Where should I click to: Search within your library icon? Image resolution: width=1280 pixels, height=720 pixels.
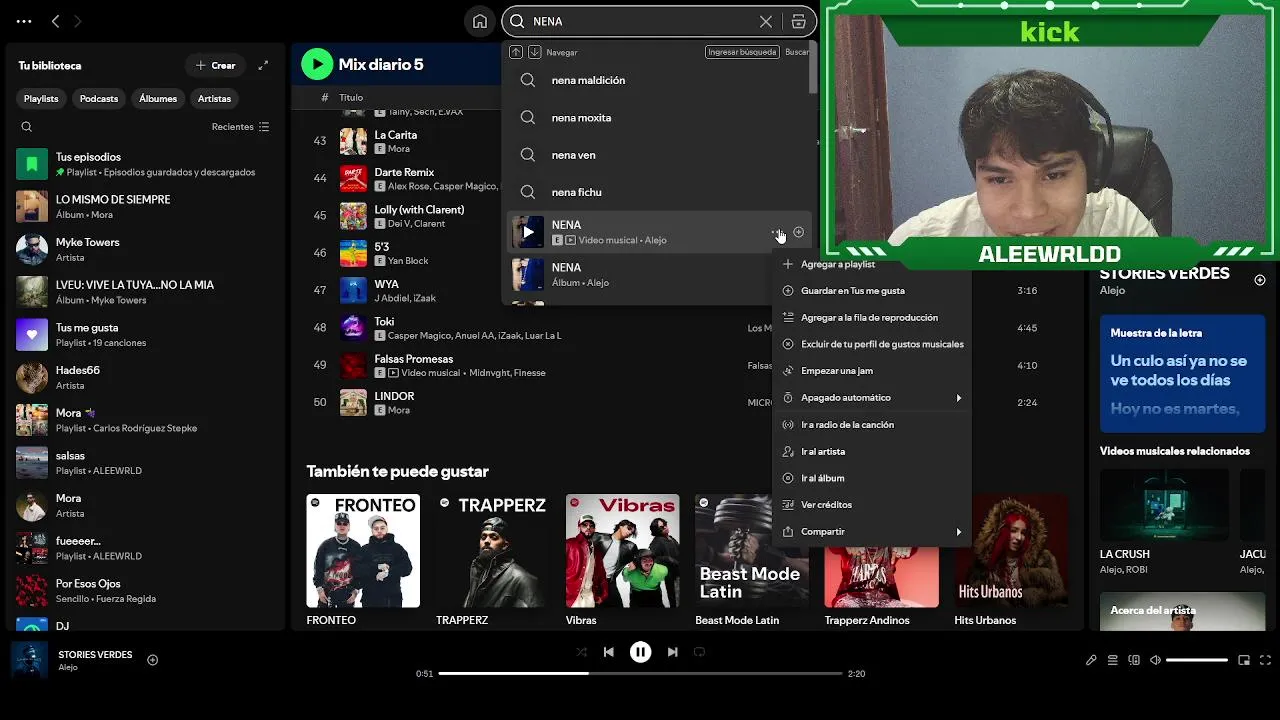coord(27,127)
